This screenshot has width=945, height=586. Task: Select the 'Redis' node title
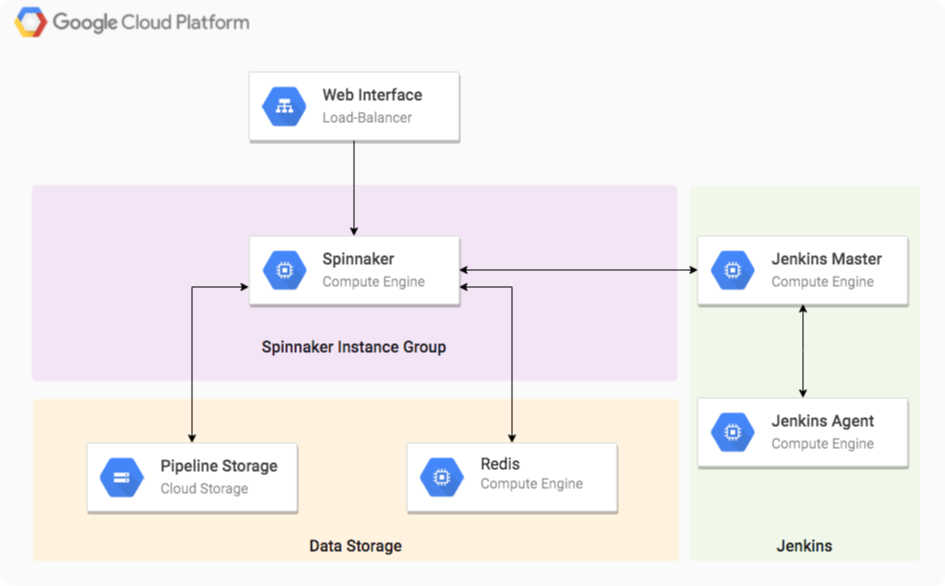pos(500,464)
